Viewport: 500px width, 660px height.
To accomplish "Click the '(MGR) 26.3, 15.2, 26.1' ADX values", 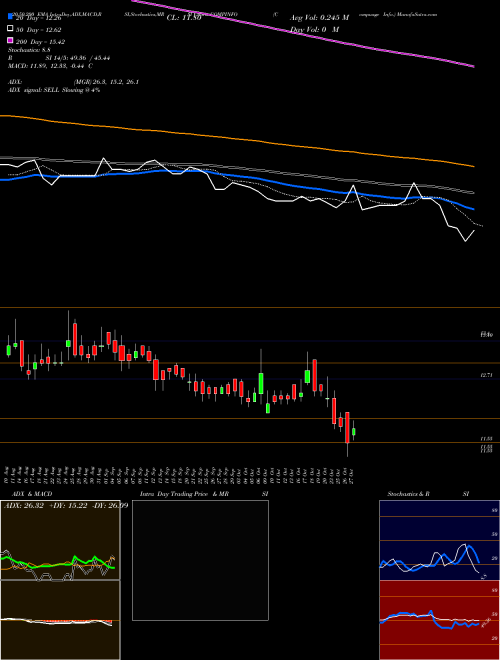I will (x=106, y=82).
